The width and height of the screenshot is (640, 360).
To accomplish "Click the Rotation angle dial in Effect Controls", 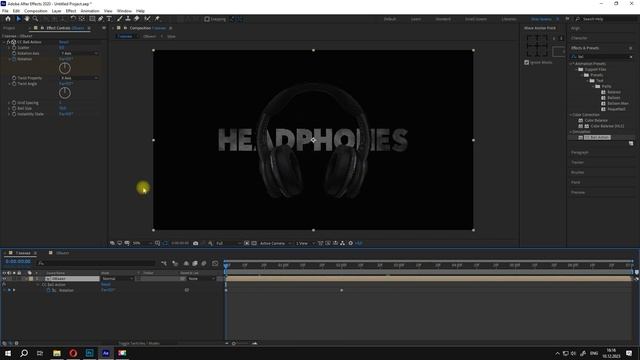I will pyautogui.click(x=64, y=68).
